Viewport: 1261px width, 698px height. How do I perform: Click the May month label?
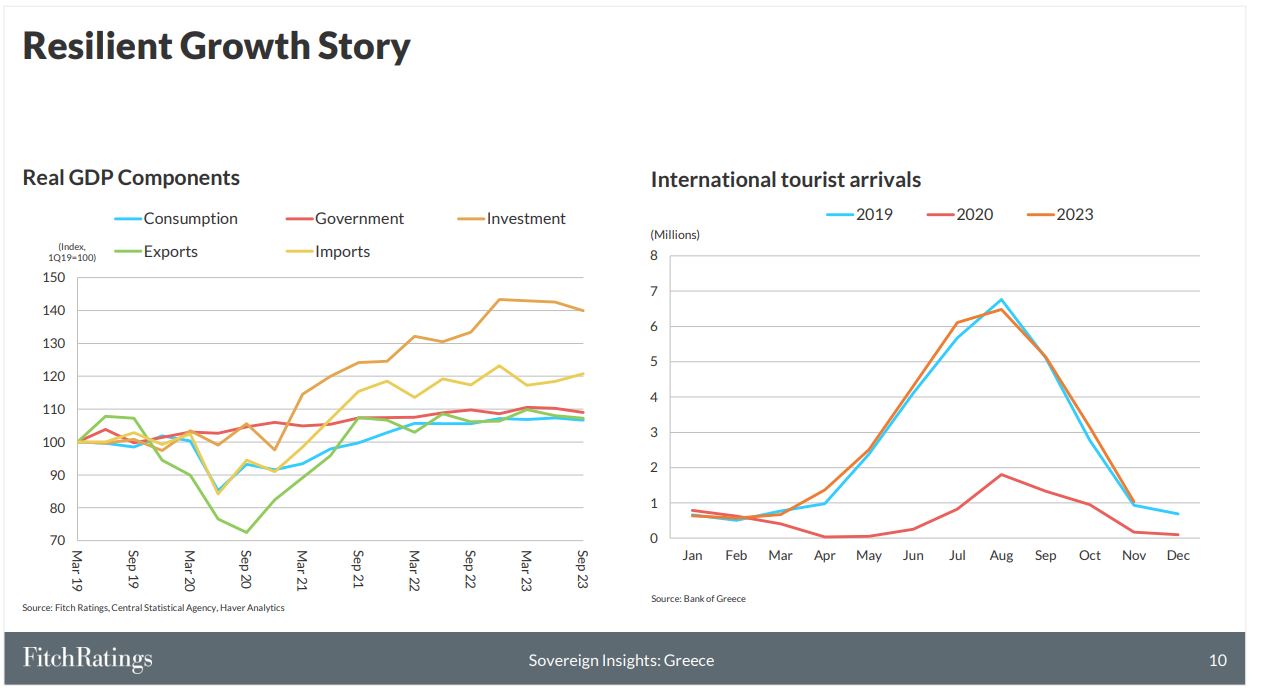pos(869,556)
